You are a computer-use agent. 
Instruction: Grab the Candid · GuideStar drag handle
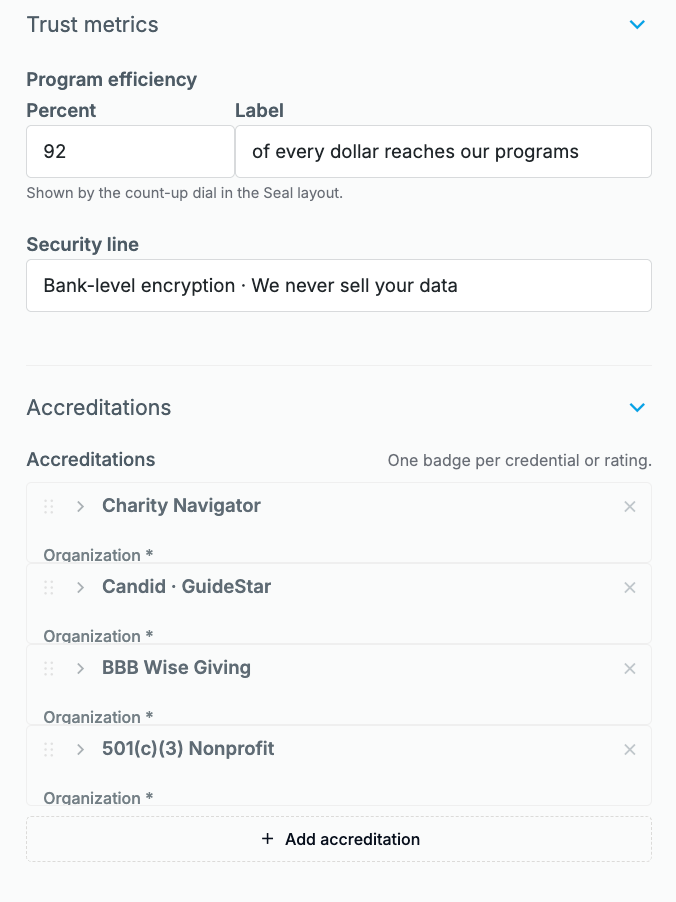[49, 587]
